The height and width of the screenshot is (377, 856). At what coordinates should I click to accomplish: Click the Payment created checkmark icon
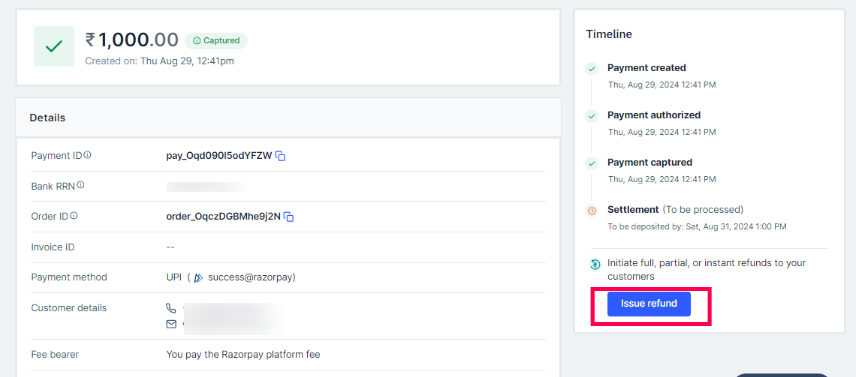tap(592, 69)
